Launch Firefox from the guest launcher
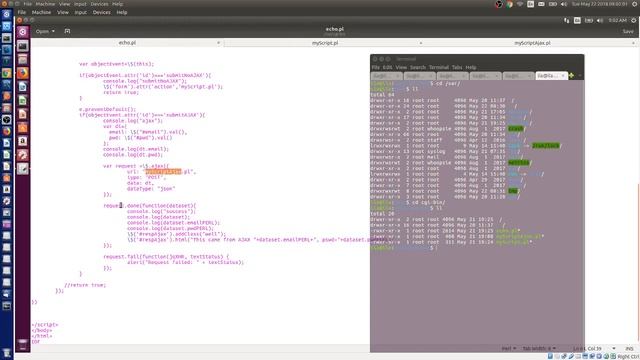 click(23, 73)
